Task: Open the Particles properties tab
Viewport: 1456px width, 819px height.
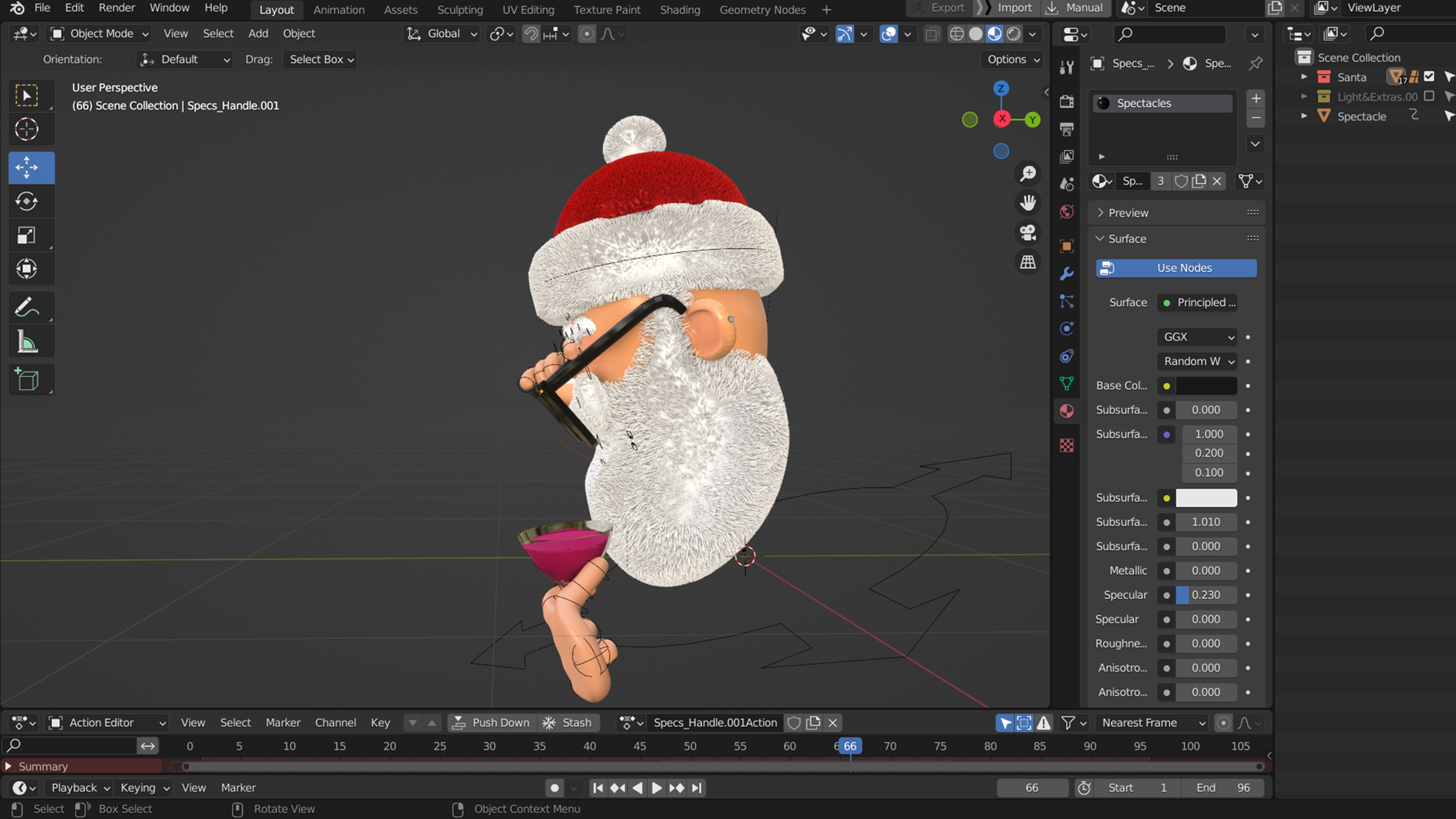Action: pos(1067,301)
